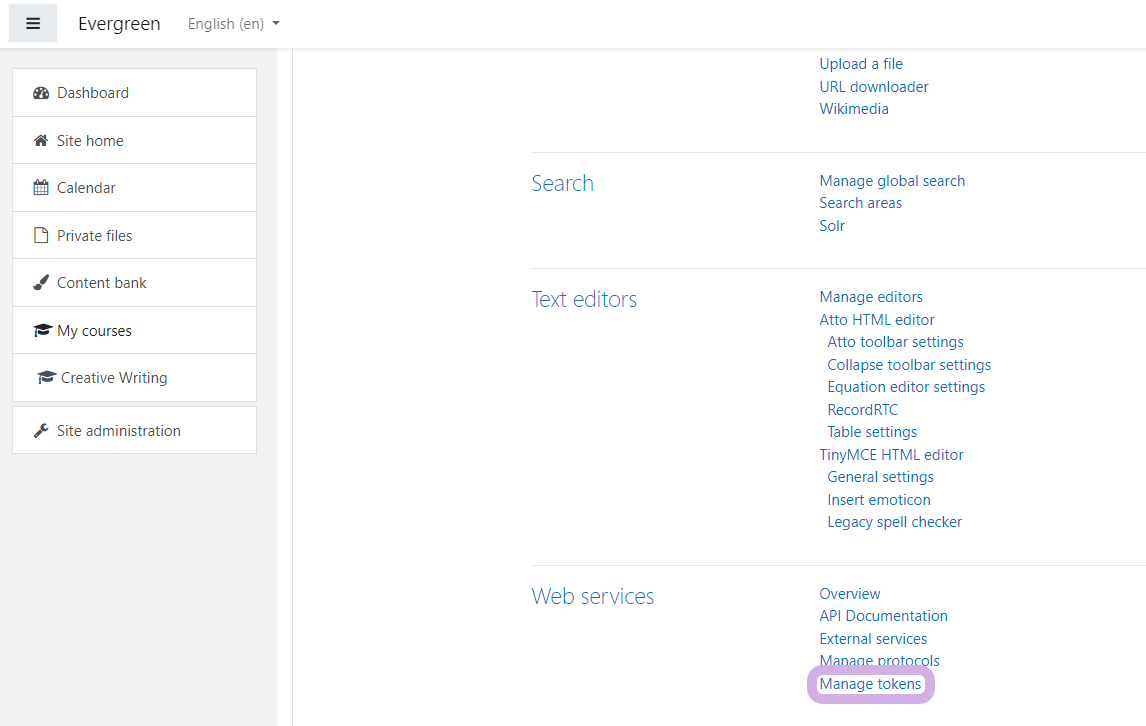
Task: Open Creative Writing course in sidebar
Action: pos(113,378)
